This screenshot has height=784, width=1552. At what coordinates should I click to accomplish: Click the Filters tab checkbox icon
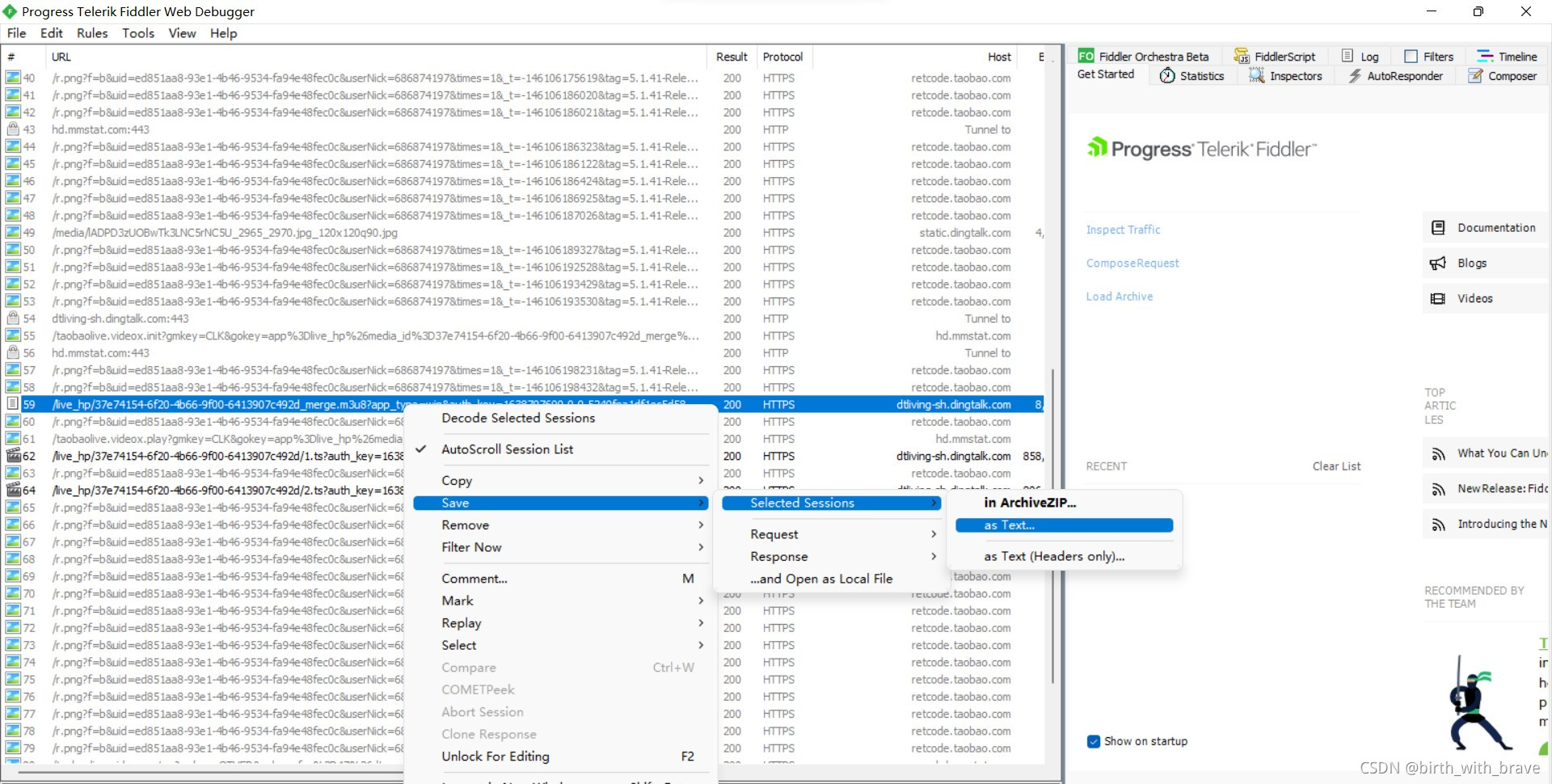tap(1411, 57)
